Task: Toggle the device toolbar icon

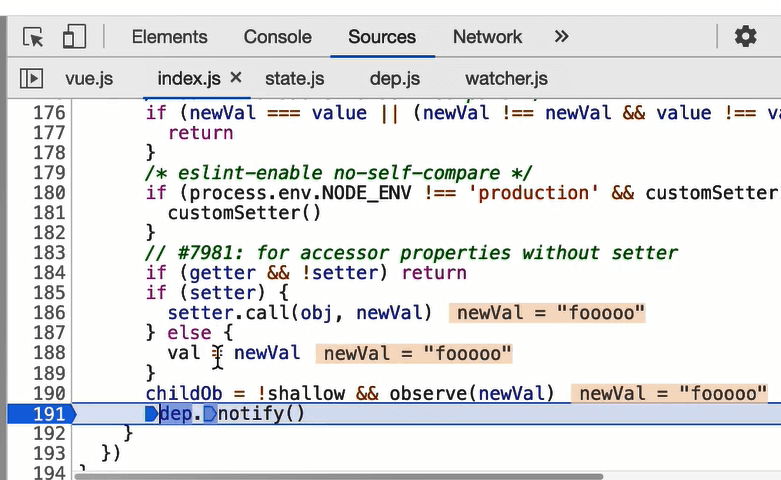Action: [74, 37]
